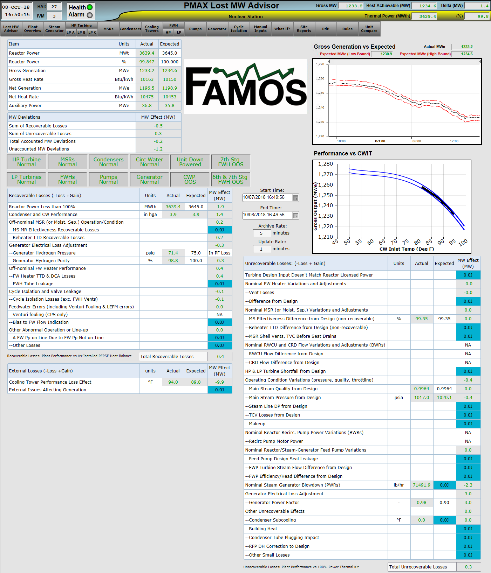Click the Performance vs CWIT chart
The height and width of the screenshot is (573, 491).
coord(392,206)
